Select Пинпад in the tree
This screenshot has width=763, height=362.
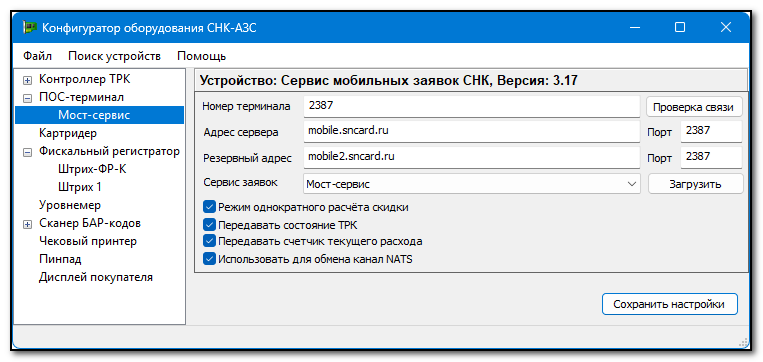(60, 259)
